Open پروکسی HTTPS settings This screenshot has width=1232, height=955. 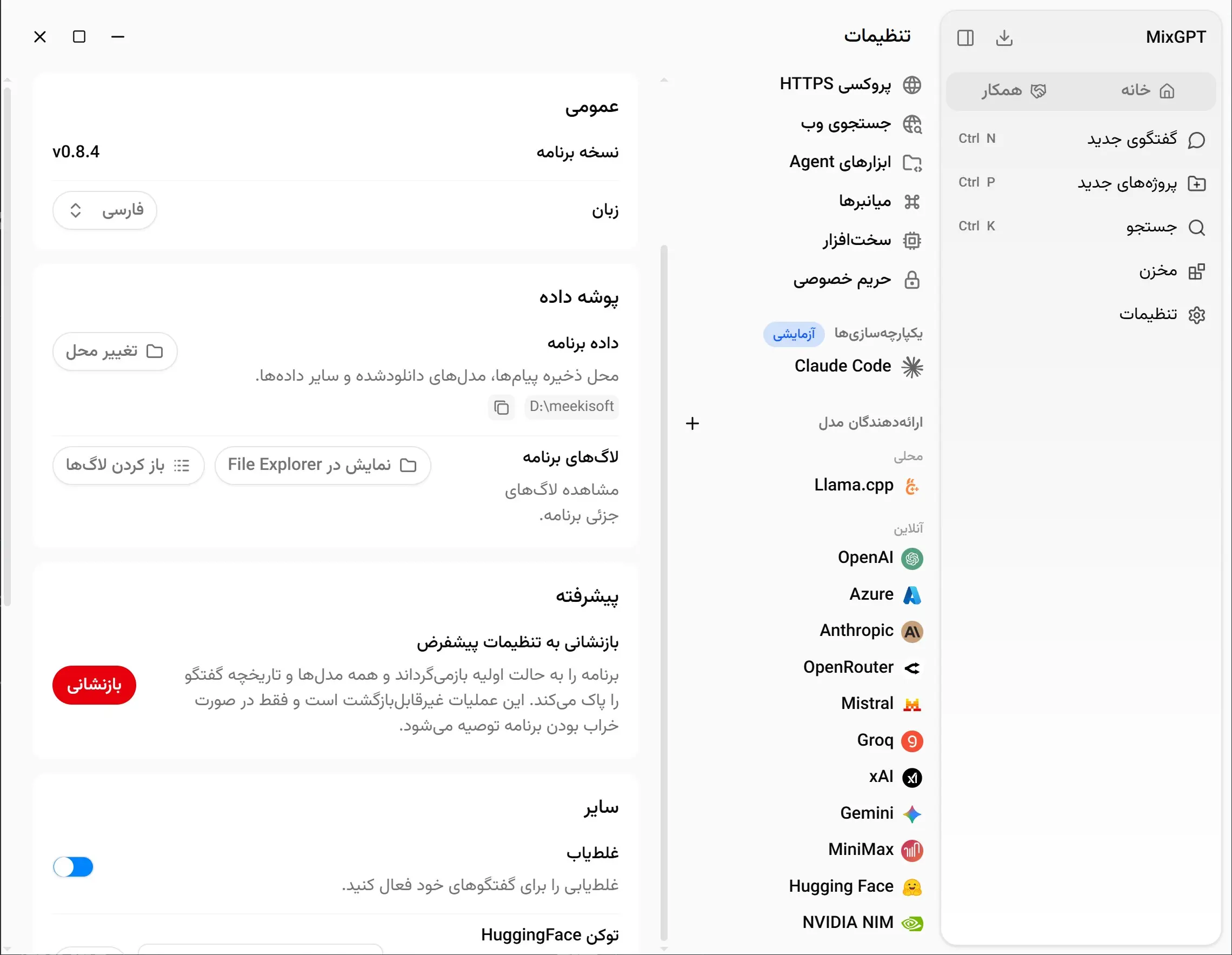pyautogui.click(x=850, y=84)
